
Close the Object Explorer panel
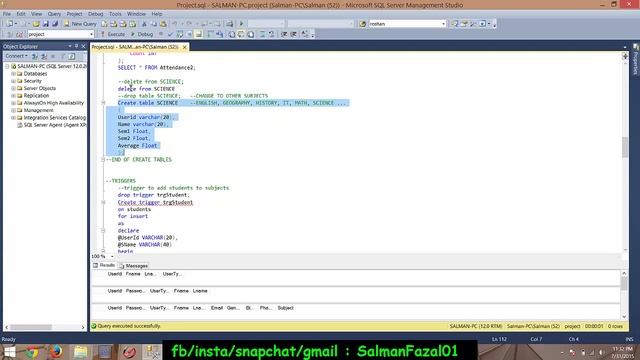pyautogui.click(x=83, y=46)
